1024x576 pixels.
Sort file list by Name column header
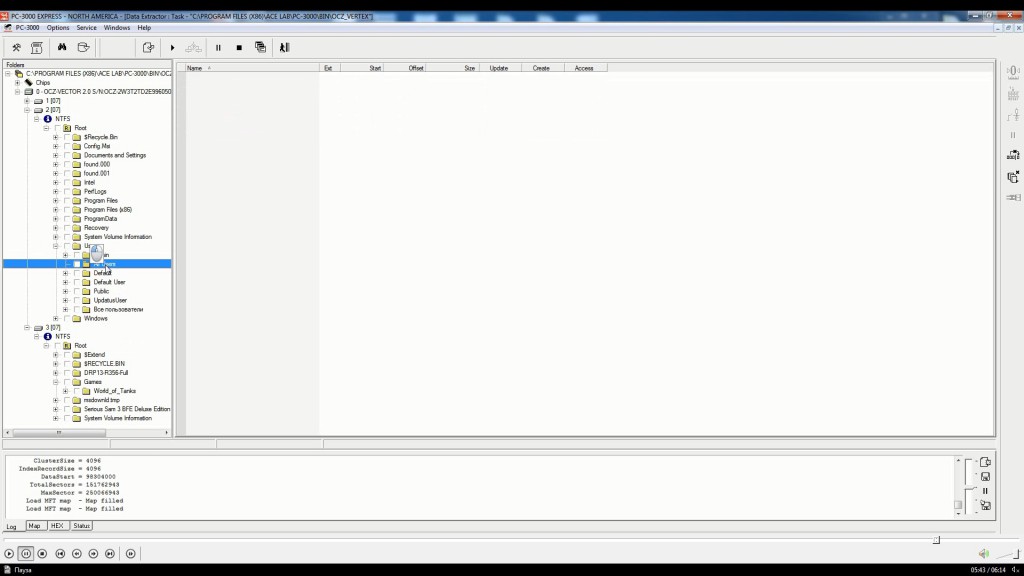pyautogui.click(x=195, y=68)
